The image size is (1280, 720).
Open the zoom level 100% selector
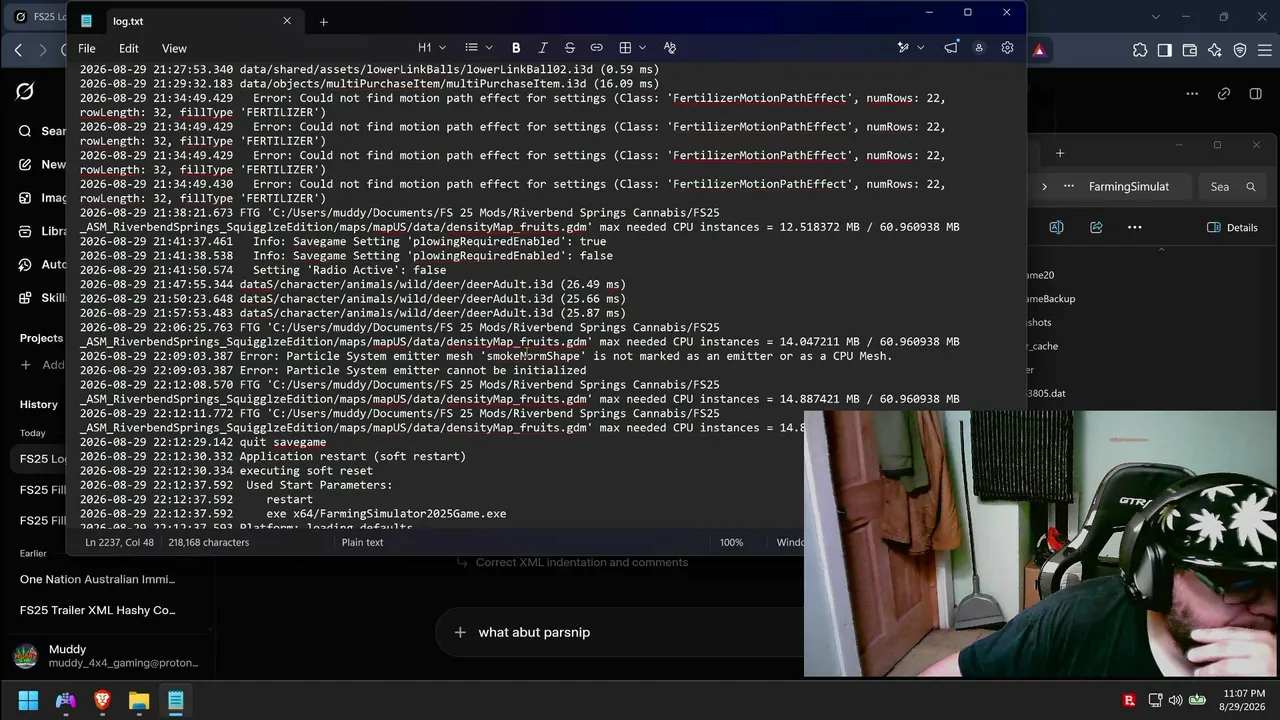coord(731,542)
